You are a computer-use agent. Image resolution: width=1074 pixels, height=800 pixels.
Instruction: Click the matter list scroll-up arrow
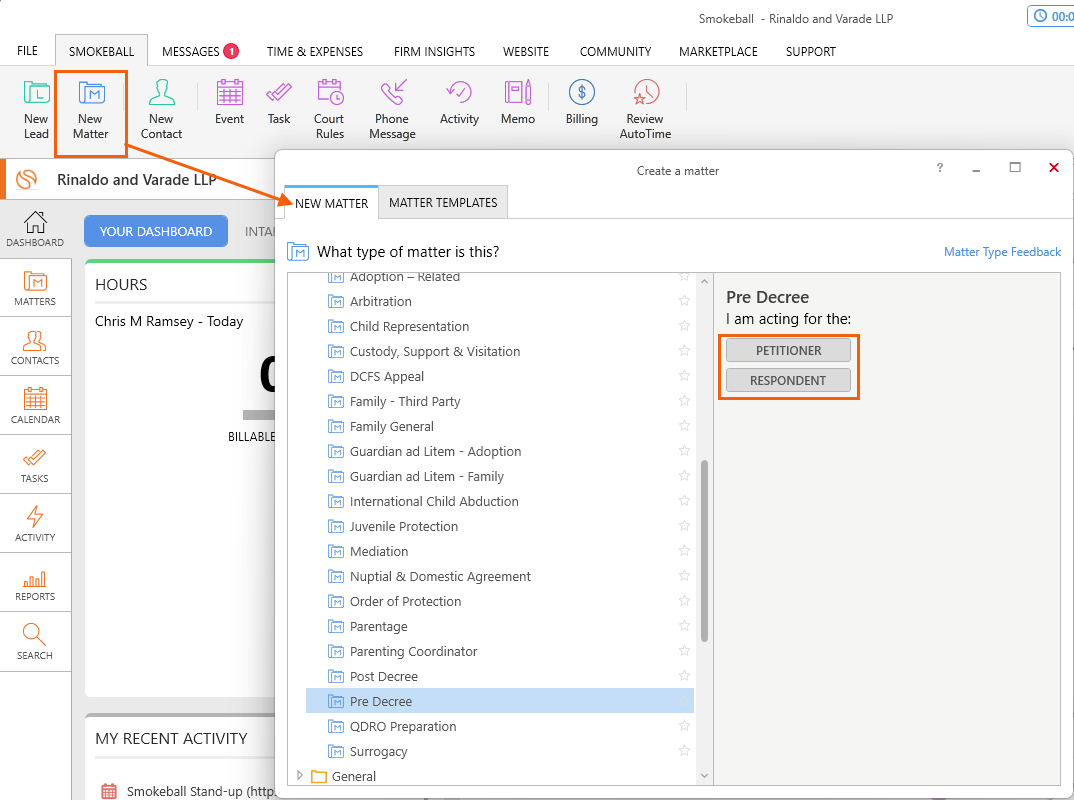[x=704, y=281]
